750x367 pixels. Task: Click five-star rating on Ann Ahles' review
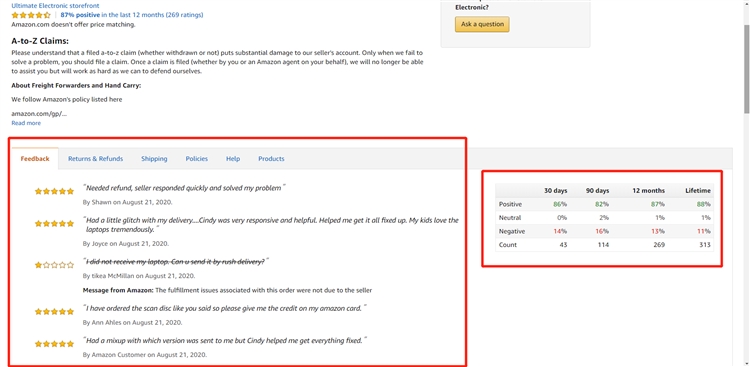(55, 311)
